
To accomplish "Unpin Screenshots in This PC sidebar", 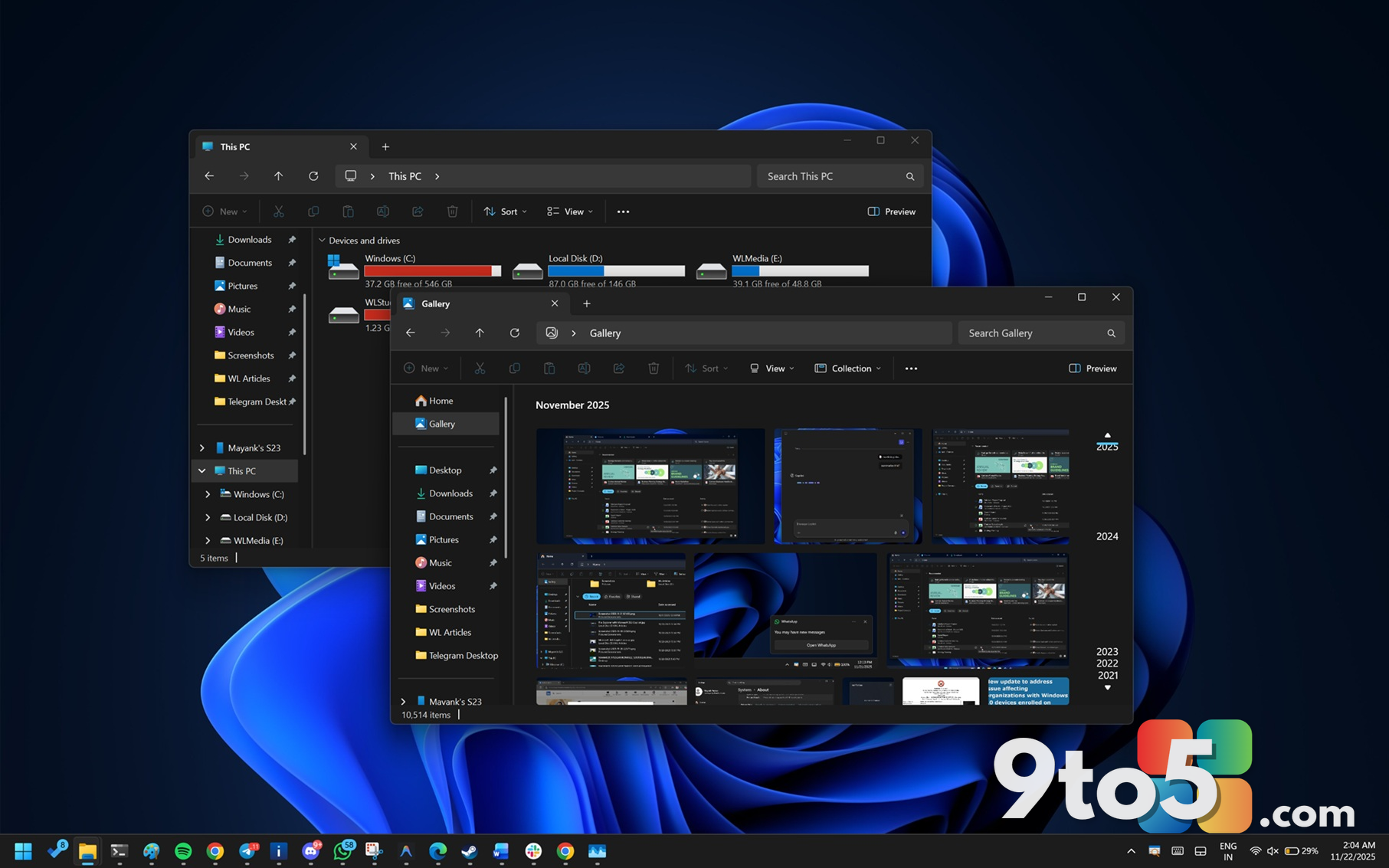I will tap(292, 355).
